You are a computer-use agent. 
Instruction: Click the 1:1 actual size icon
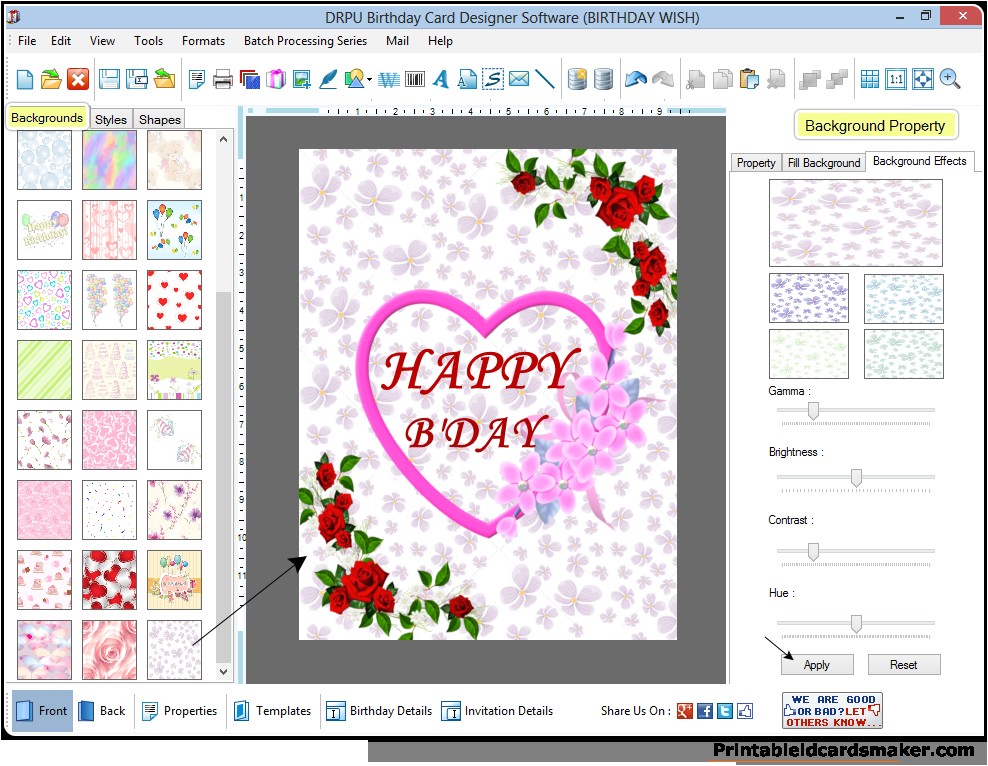(896, 78)
